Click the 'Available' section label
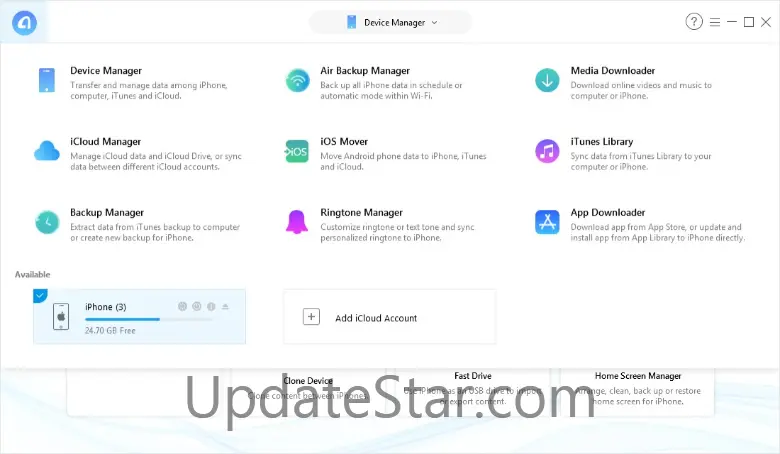 point(32,274)
